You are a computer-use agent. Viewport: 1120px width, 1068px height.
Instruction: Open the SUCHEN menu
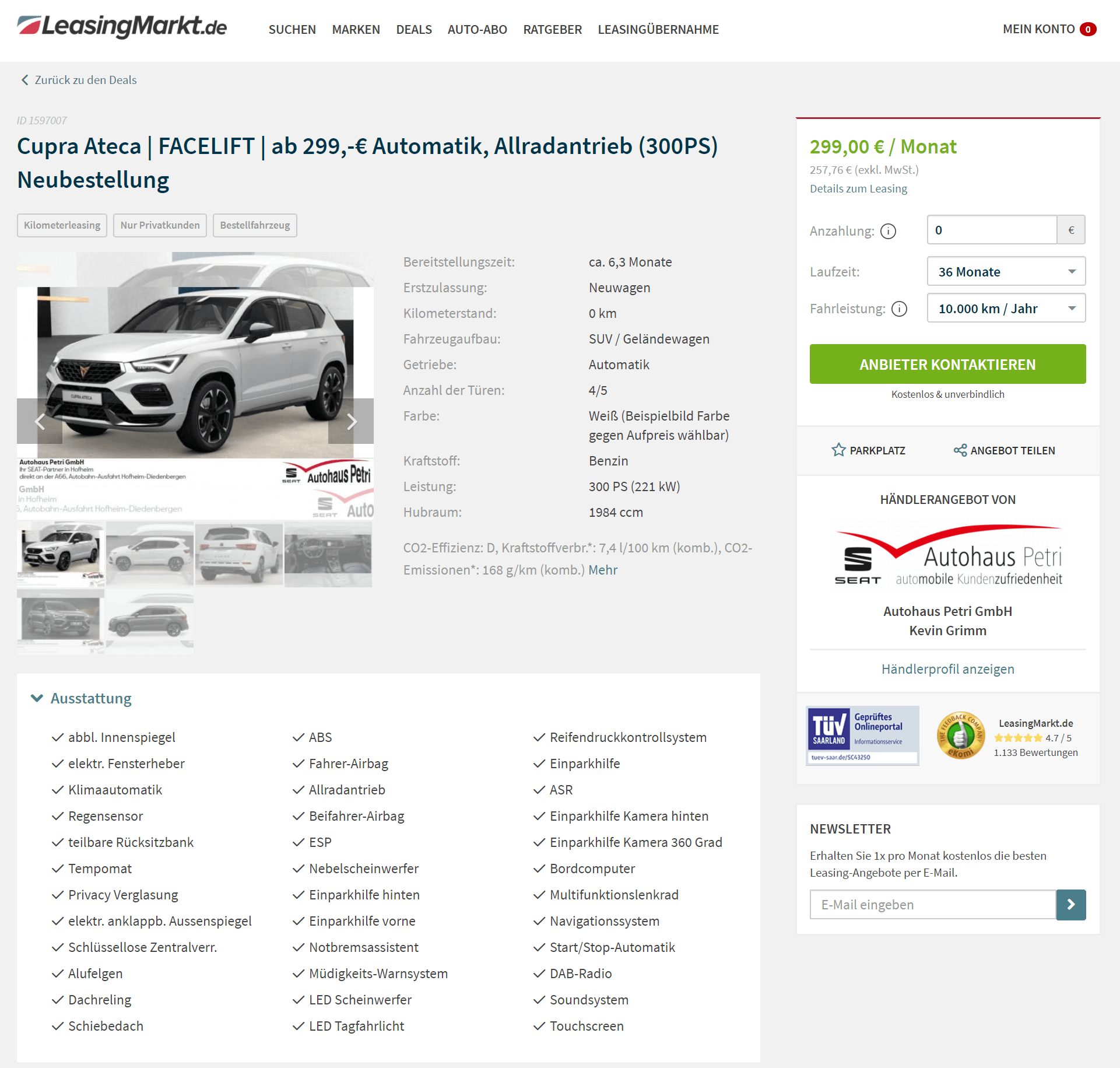(x=292, y=29)
